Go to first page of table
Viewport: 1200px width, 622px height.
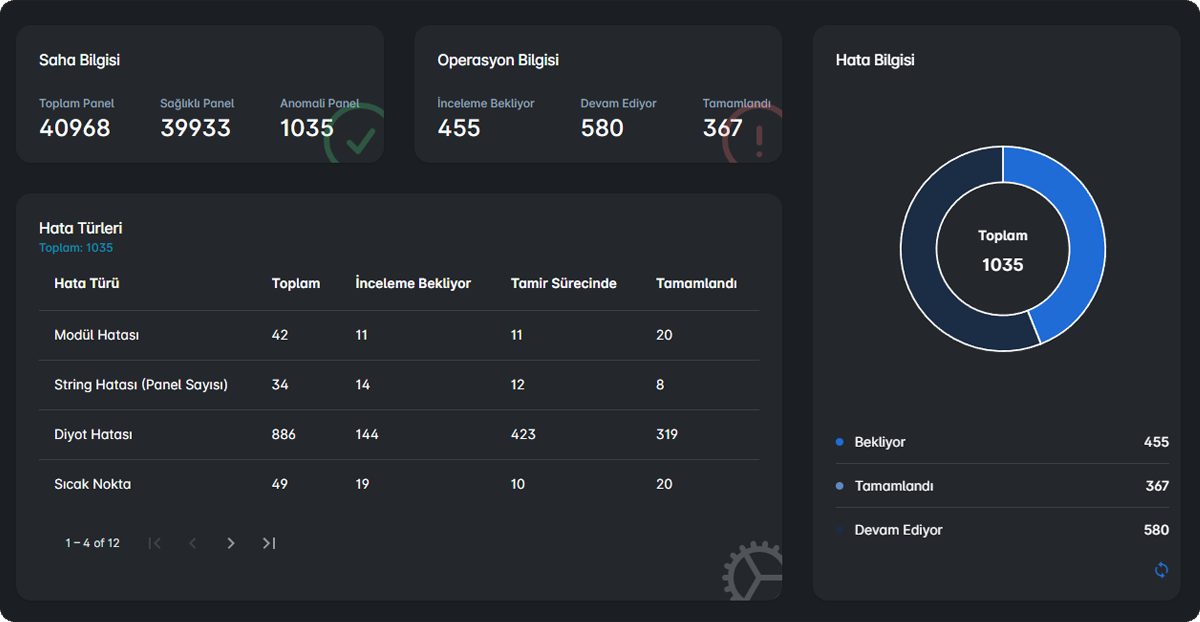(x=154, y=543)
